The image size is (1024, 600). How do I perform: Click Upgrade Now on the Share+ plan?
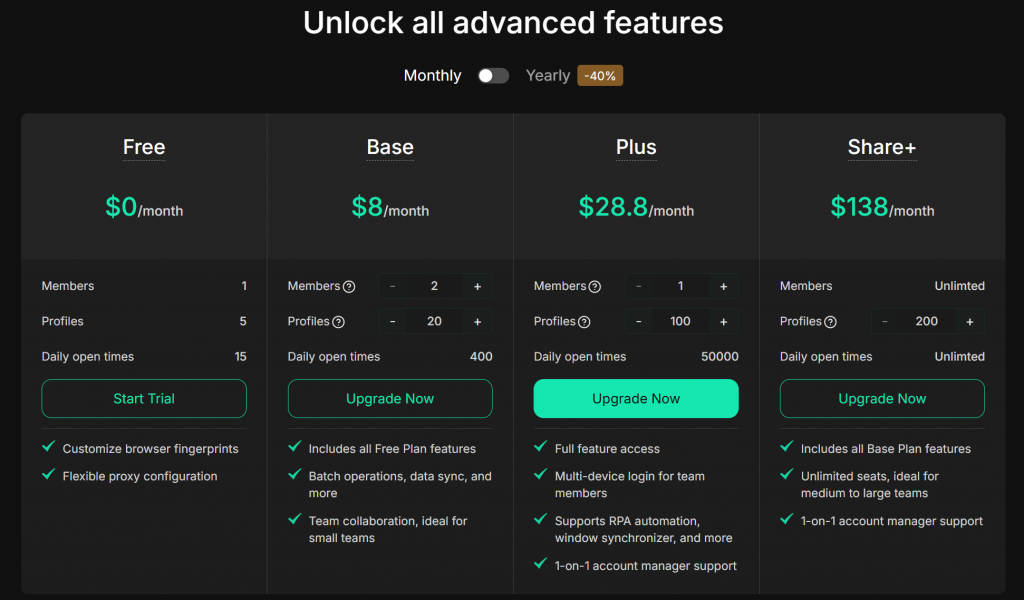(x=882, y=398)
